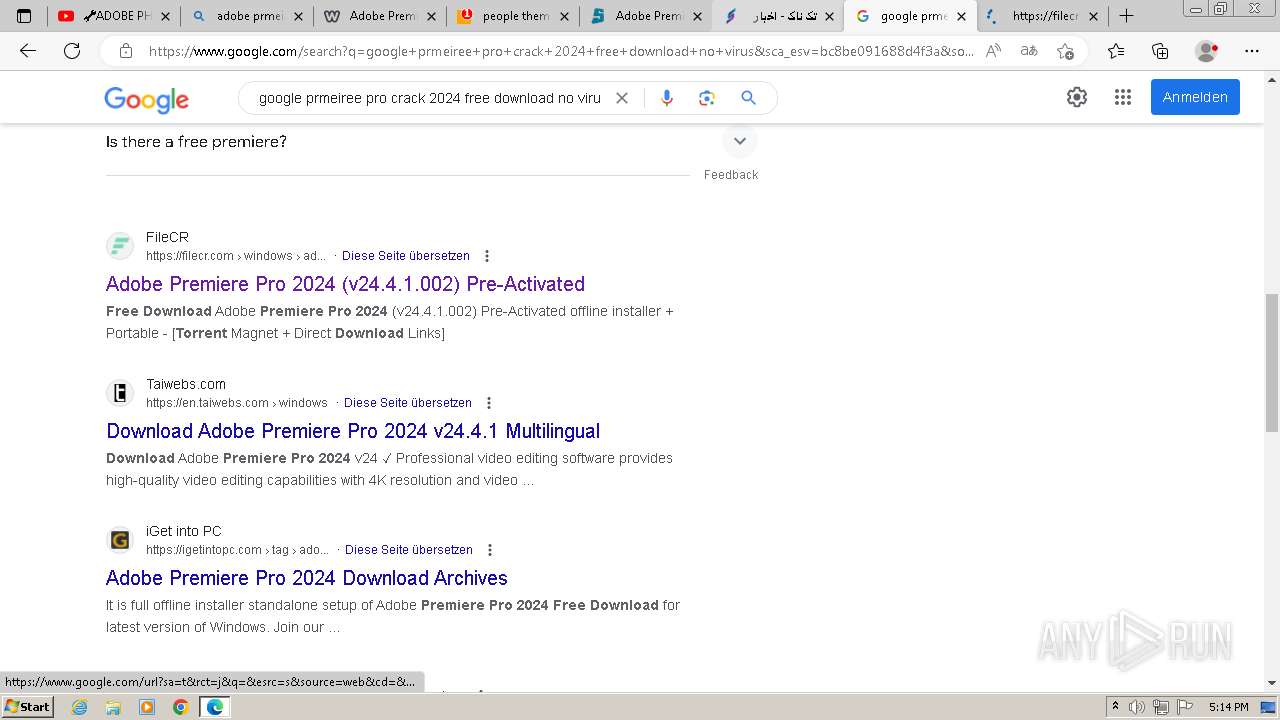Close the 'people them' tab
Viewport: 1280px width, 720px height.
563,16
